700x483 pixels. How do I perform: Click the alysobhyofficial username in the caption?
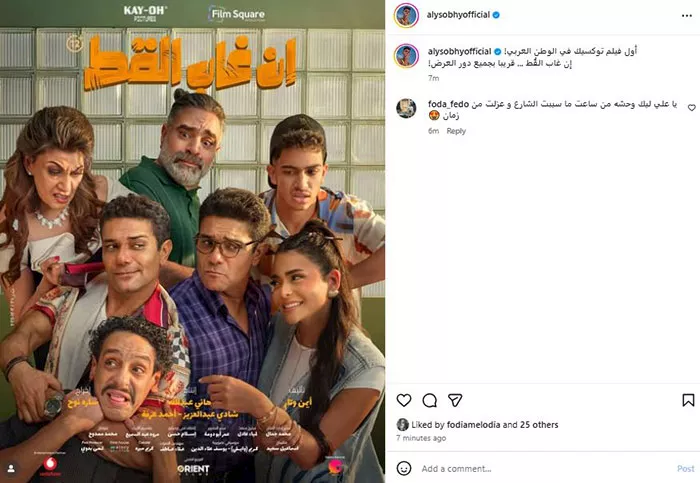tap(459, 51)
